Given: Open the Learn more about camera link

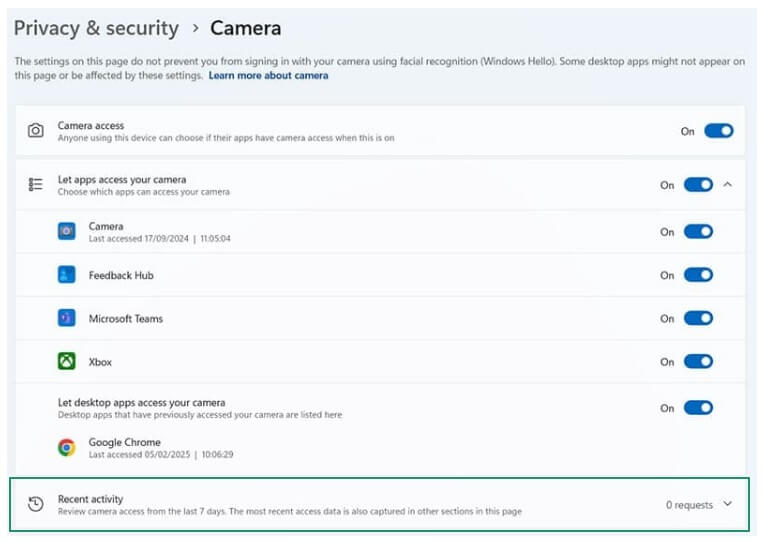Looking at the screenshot, I should coord(268,76).
